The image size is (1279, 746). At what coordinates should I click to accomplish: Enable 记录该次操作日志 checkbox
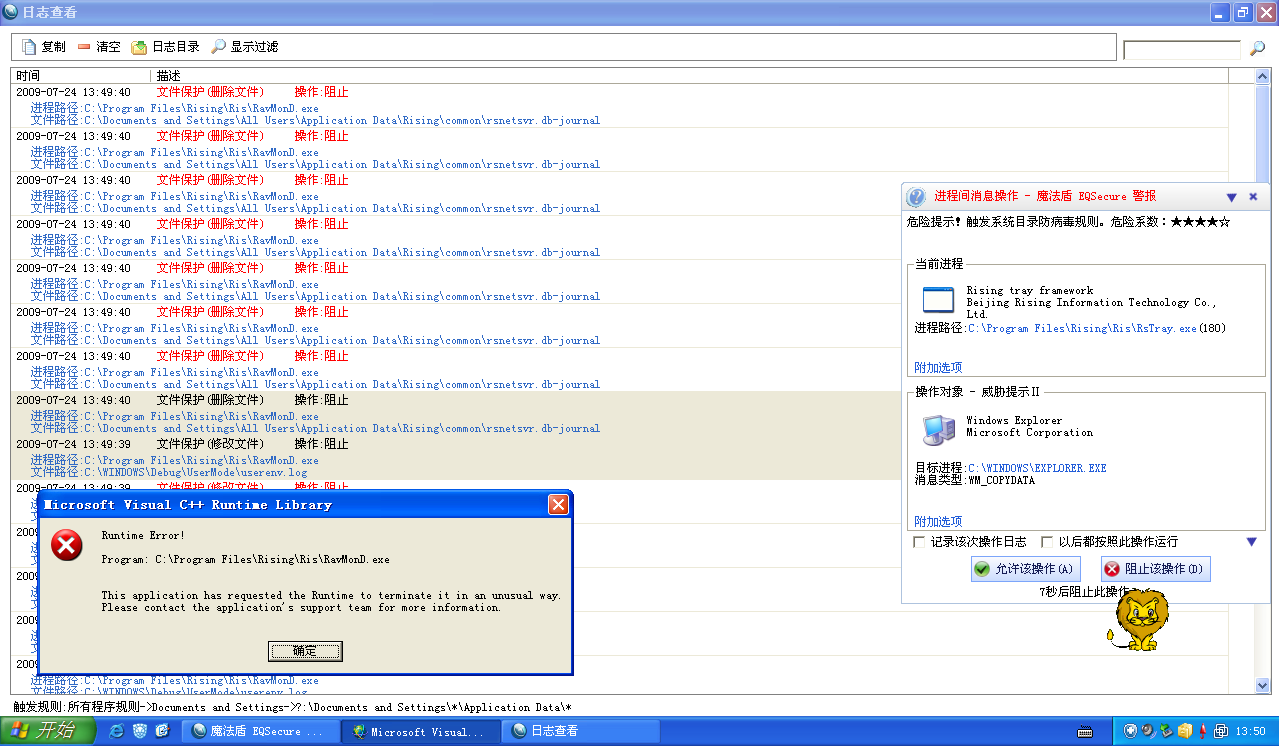coord(919,542)
